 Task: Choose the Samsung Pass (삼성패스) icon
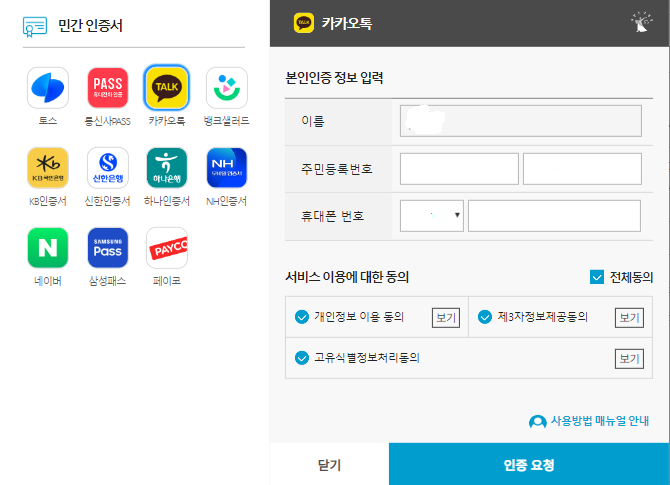[x=108, y=248]
